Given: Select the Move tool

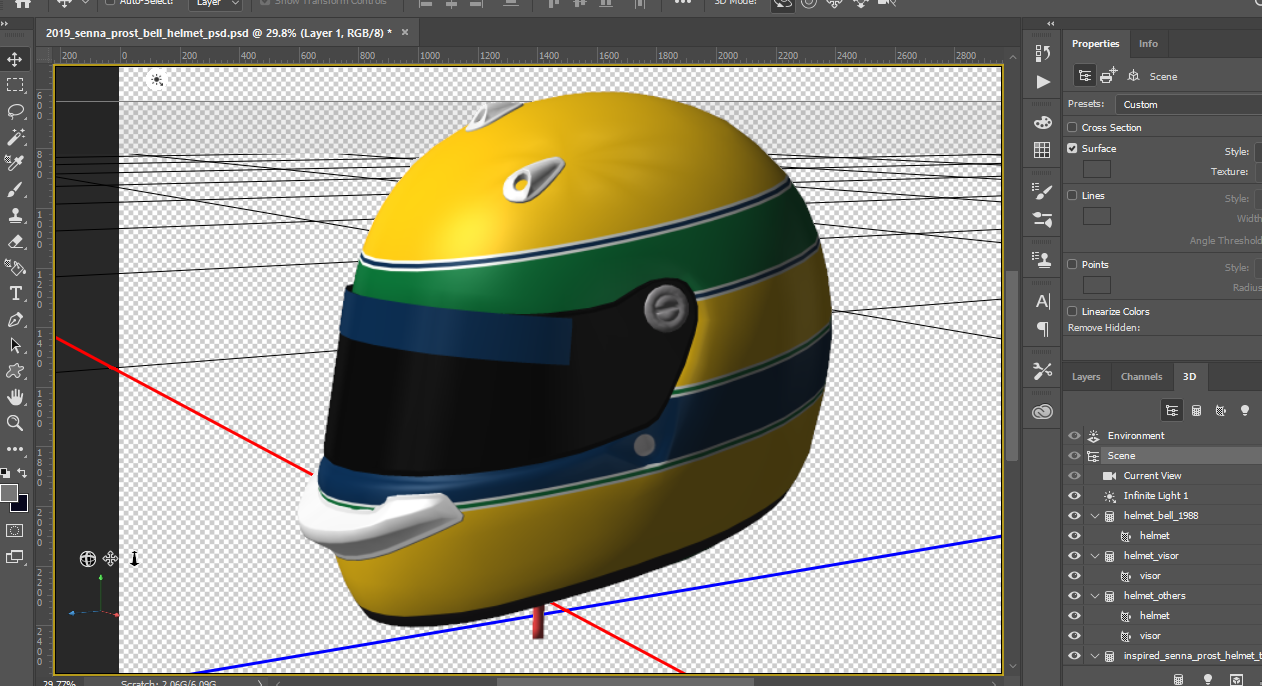Looking at the screenshot, I should click(x=15, y=60).
